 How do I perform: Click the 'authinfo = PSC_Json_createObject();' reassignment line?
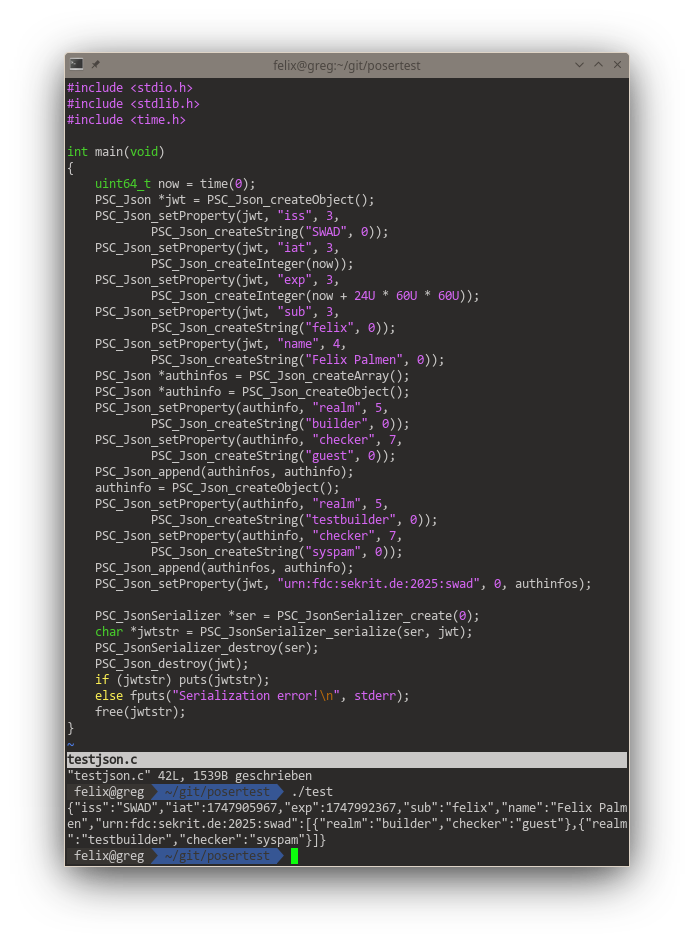[217, 488]
